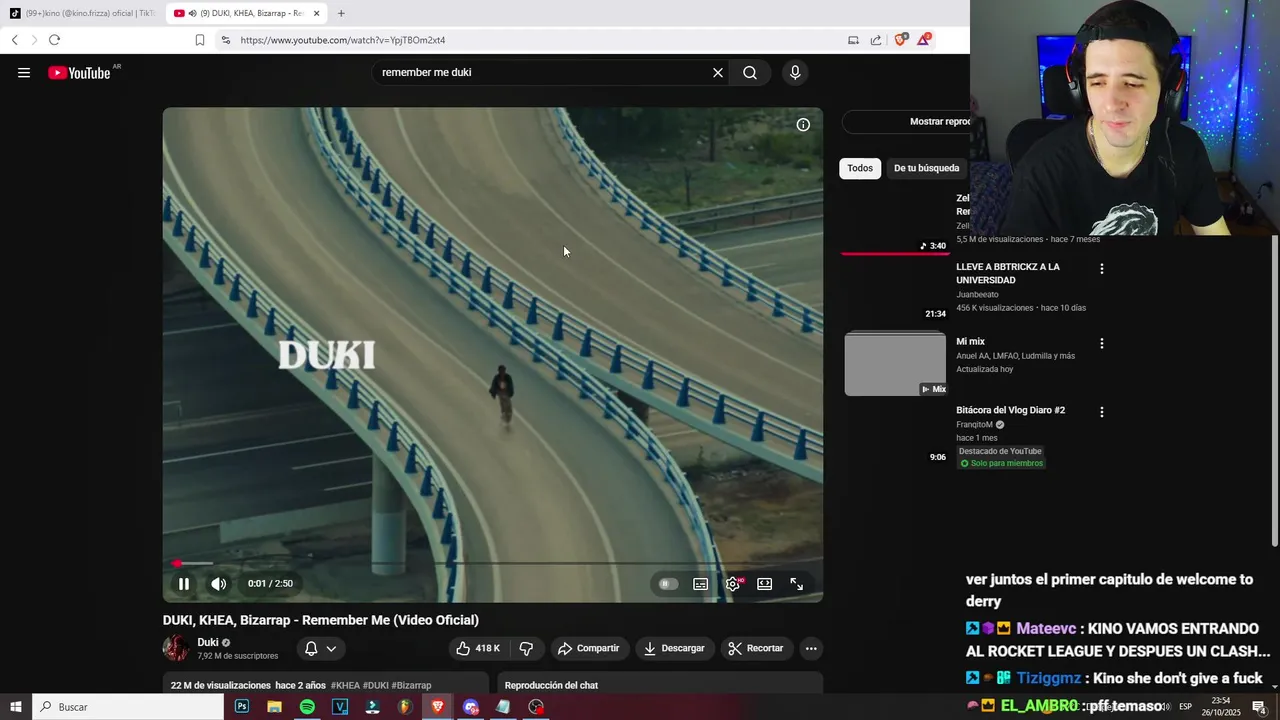
Task: Click the ESP language indicator in tray
Action: pos(1186,707)
